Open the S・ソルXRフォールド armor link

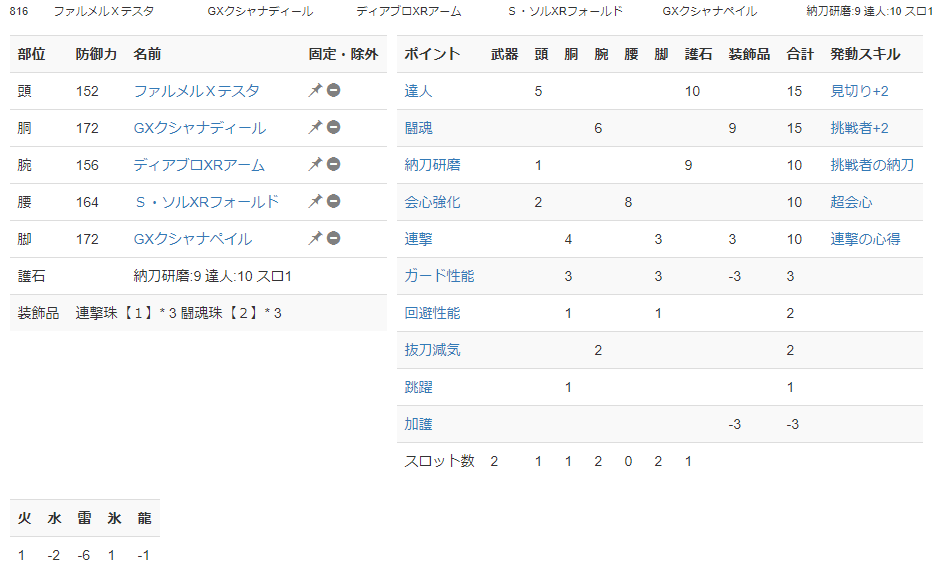point(206,202)
